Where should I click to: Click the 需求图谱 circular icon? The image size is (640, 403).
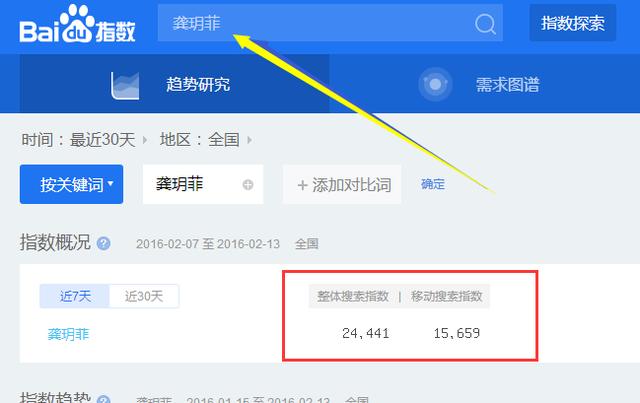click(435, 85)
